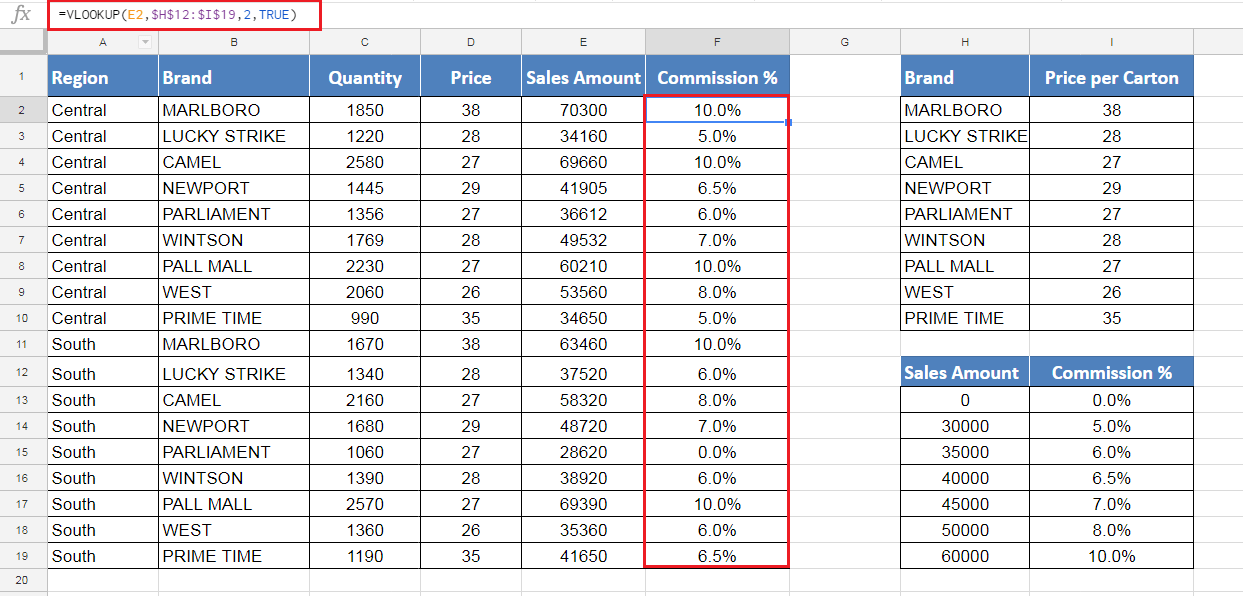Image resolution: width=1243 pixels, height=596 pixels.
Task: Select the sales amount cell 28620
Action: (583, 452)
